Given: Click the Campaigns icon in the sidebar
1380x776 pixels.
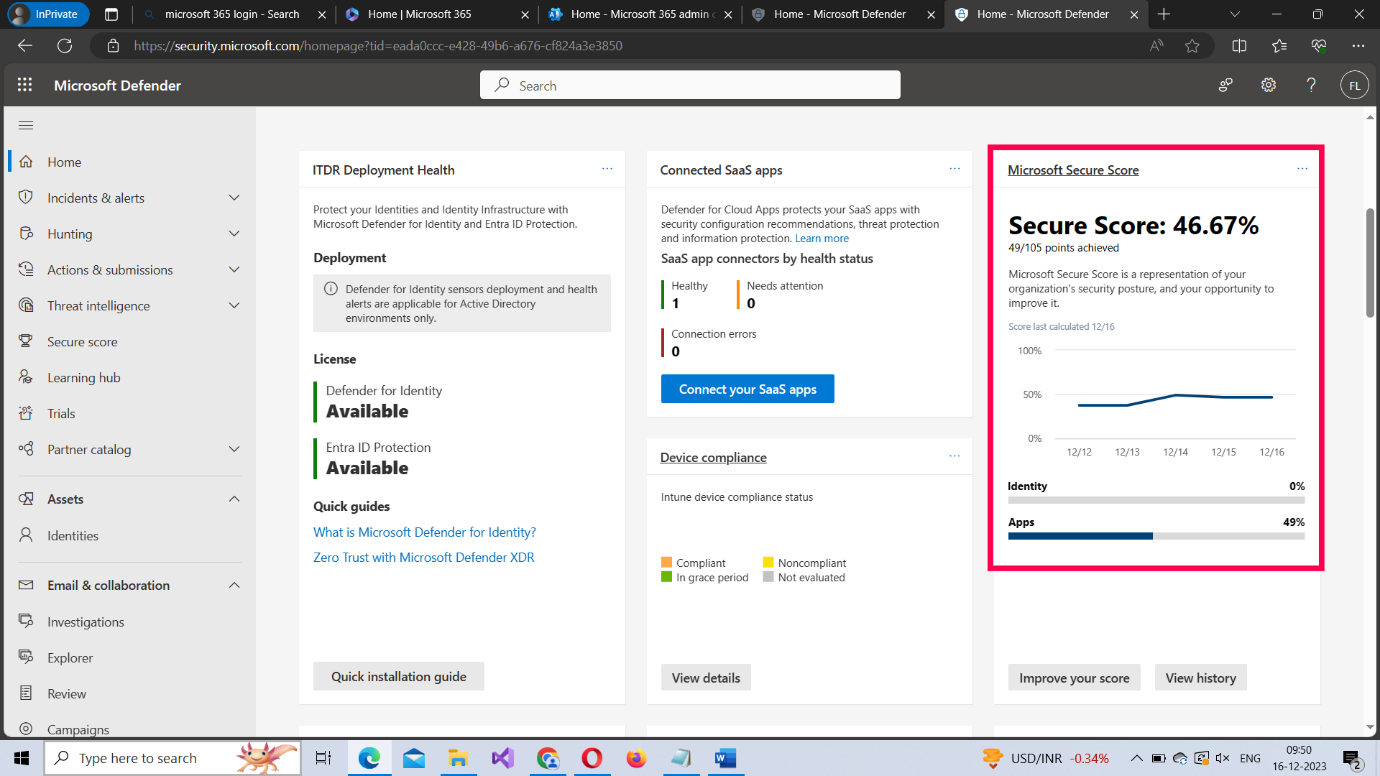Looking at the screenshot, I should (26, 729).
